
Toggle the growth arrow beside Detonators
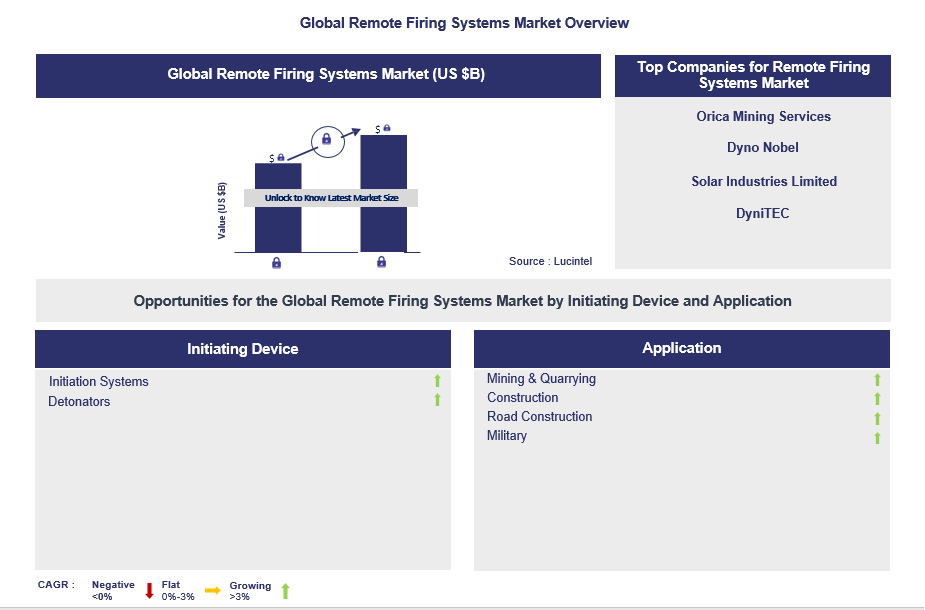(437, 399)
